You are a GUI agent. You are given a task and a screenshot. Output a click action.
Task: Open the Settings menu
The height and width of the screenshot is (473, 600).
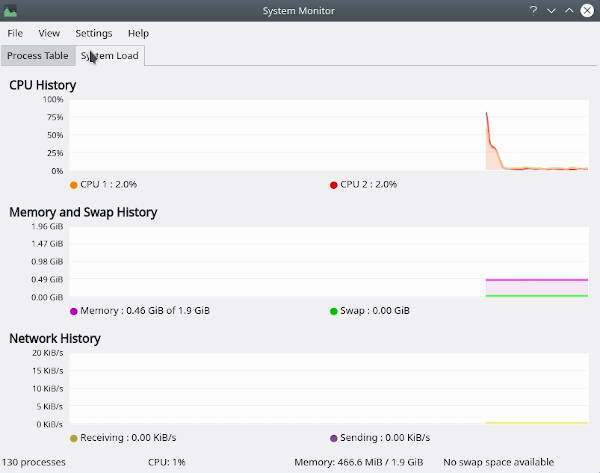(94, 33)
